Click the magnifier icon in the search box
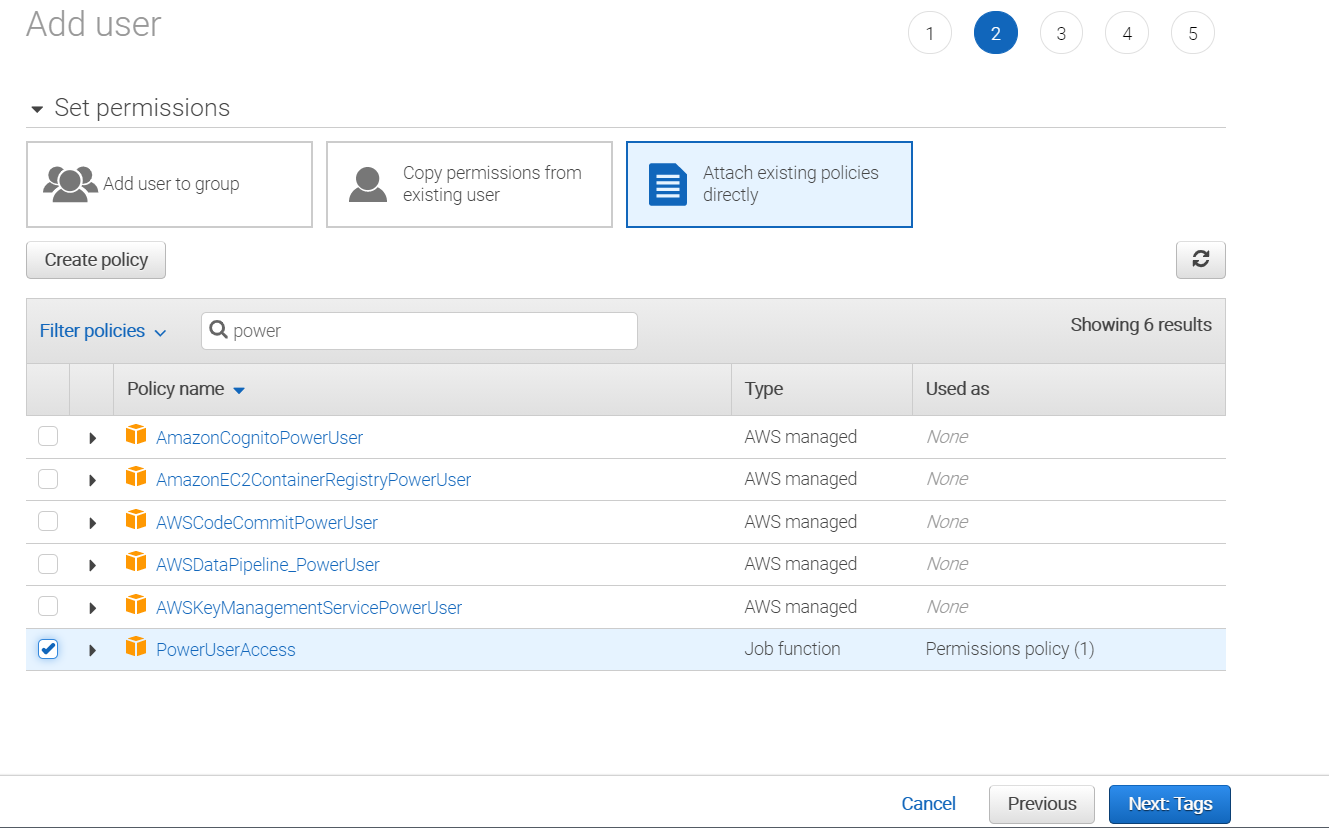 point(219,330)
